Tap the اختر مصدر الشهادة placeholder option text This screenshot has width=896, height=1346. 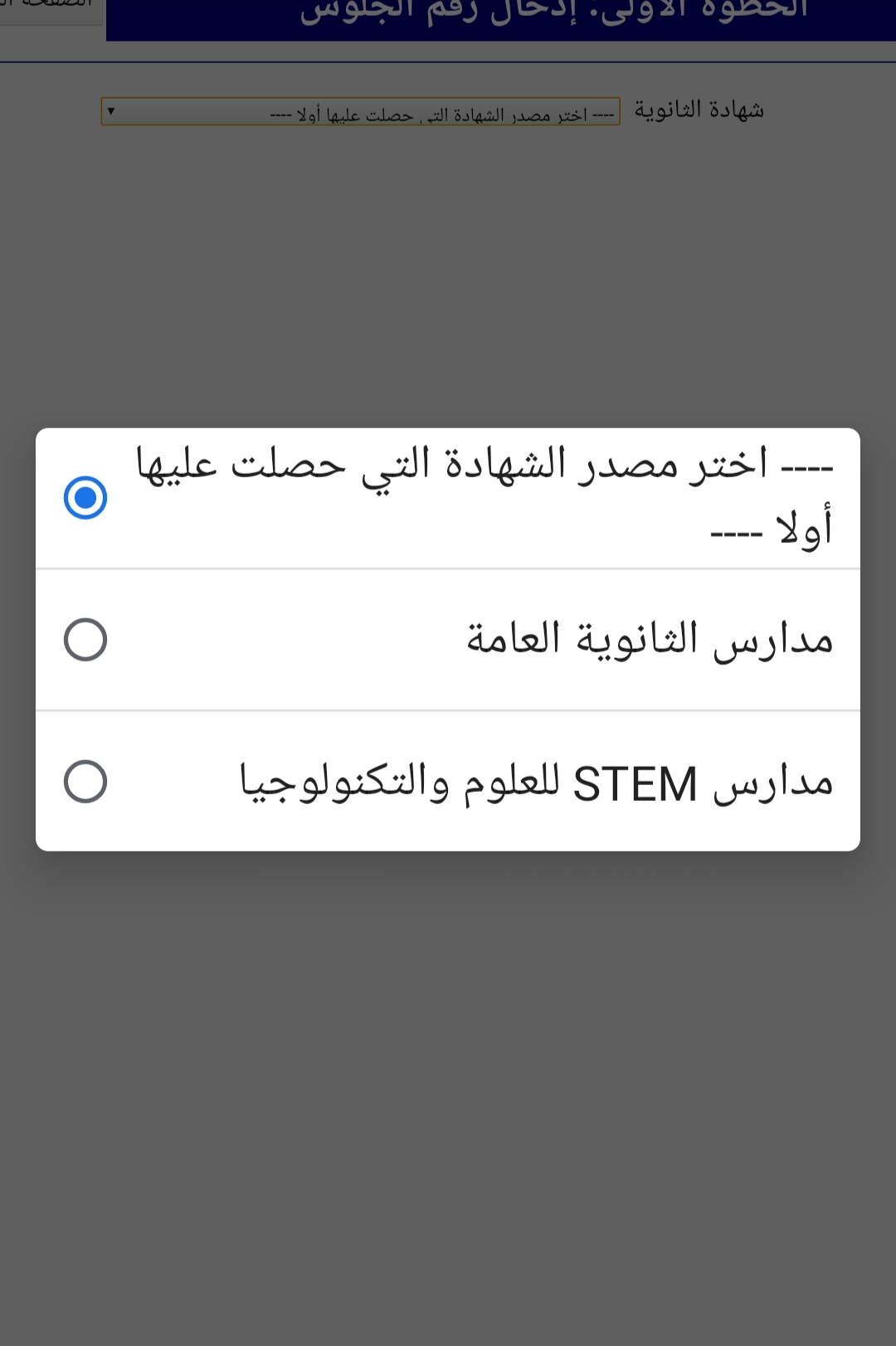(x=485, y=496)
